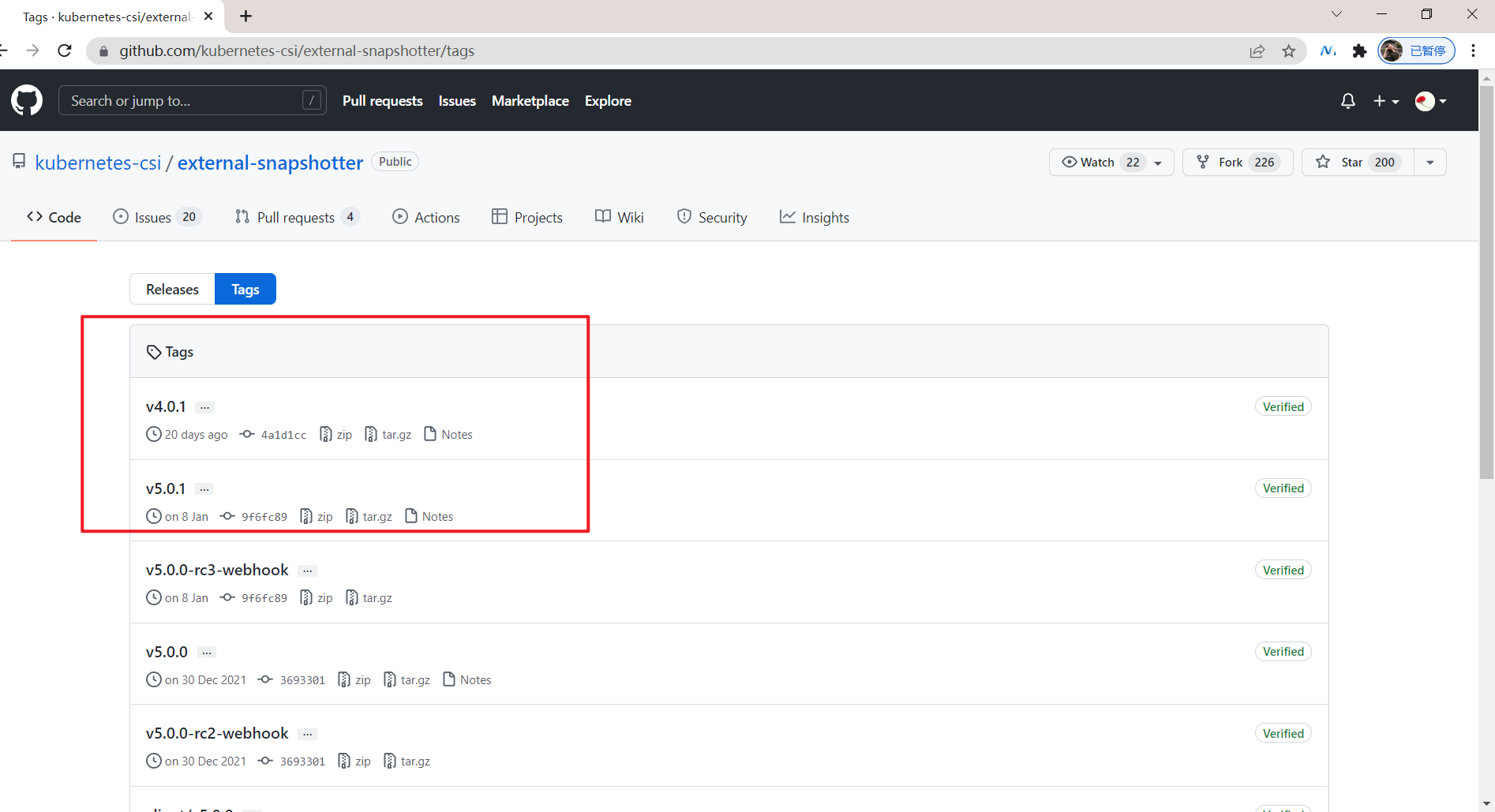The image size is (1495, 812).
Task: Close the Tags browser tab
Action: tap(208, 16)
